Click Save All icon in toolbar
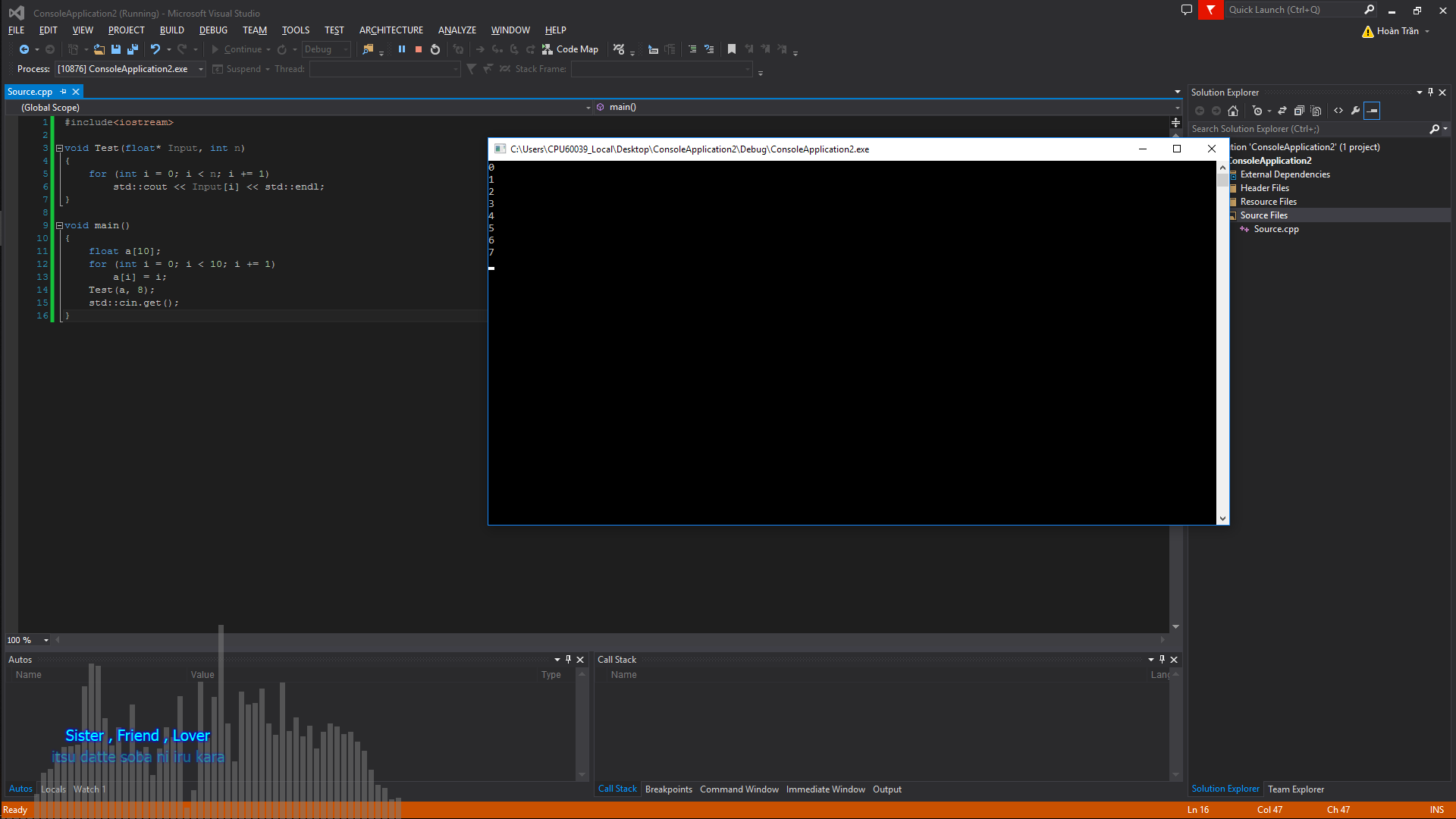 click(133, 49)
